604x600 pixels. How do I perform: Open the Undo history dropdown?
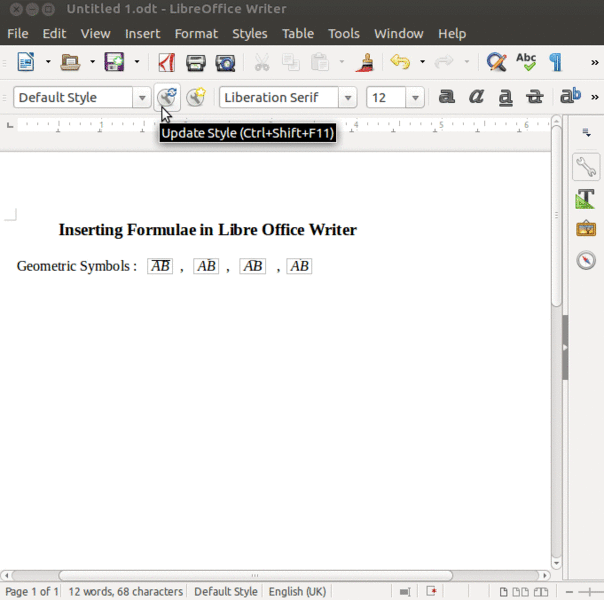(422, 62)
